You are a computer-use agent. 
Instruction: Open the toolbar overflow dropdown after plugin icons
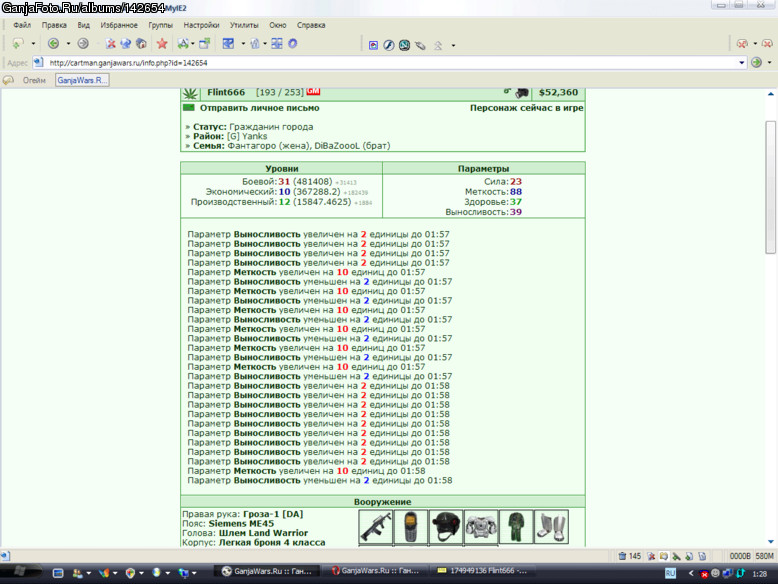(x=453, y=45)
